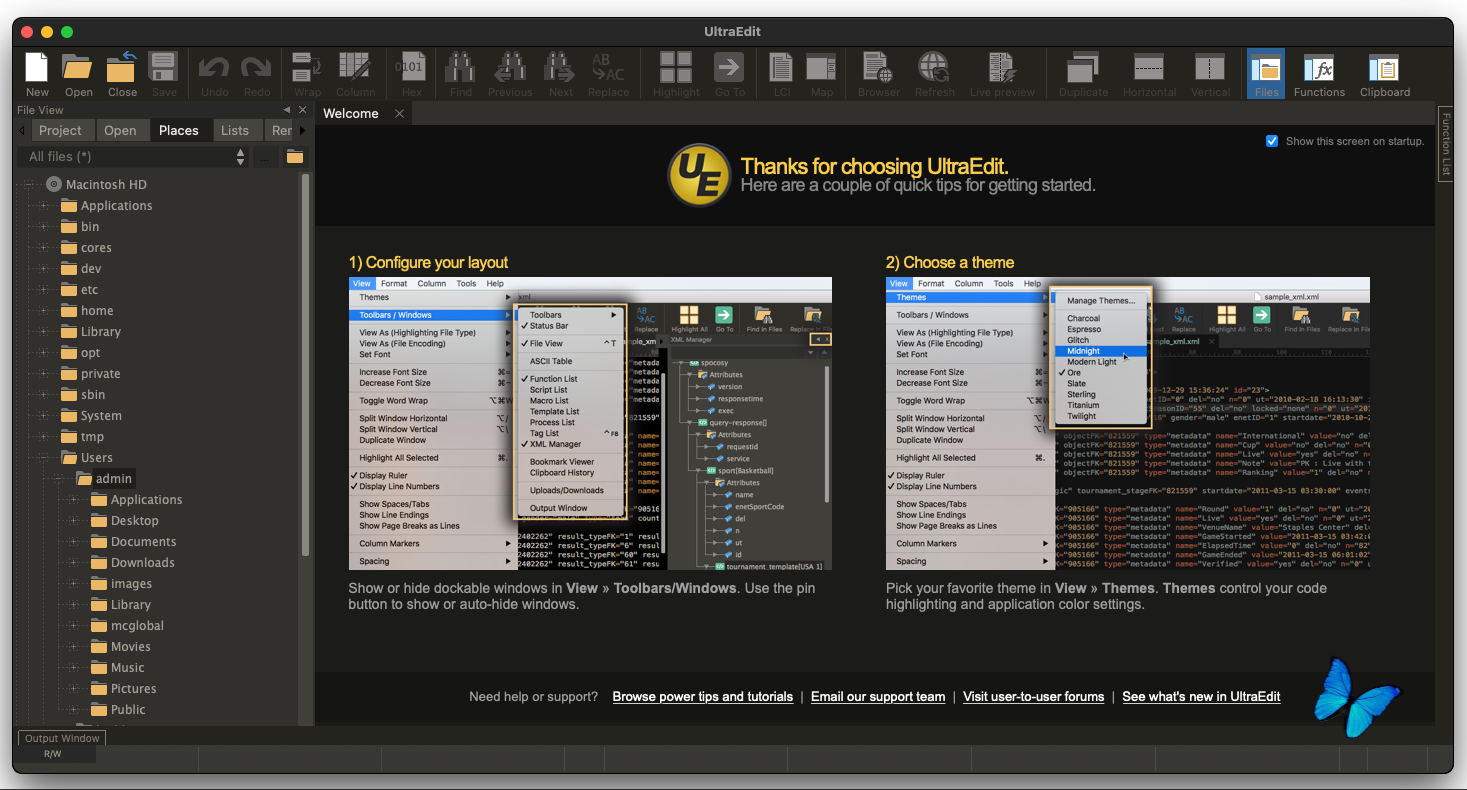Collapse the Users folder node

point(44,458)
